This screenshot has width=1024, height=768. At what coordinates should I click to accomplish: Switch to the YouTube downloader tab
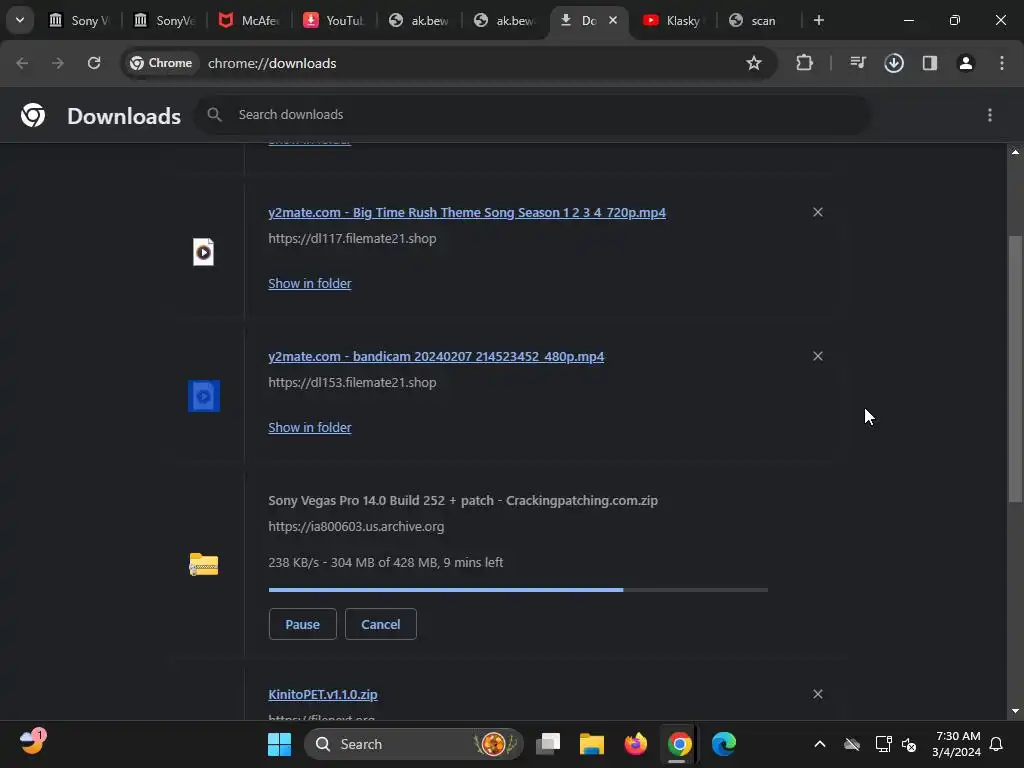(x=334, y=20)
